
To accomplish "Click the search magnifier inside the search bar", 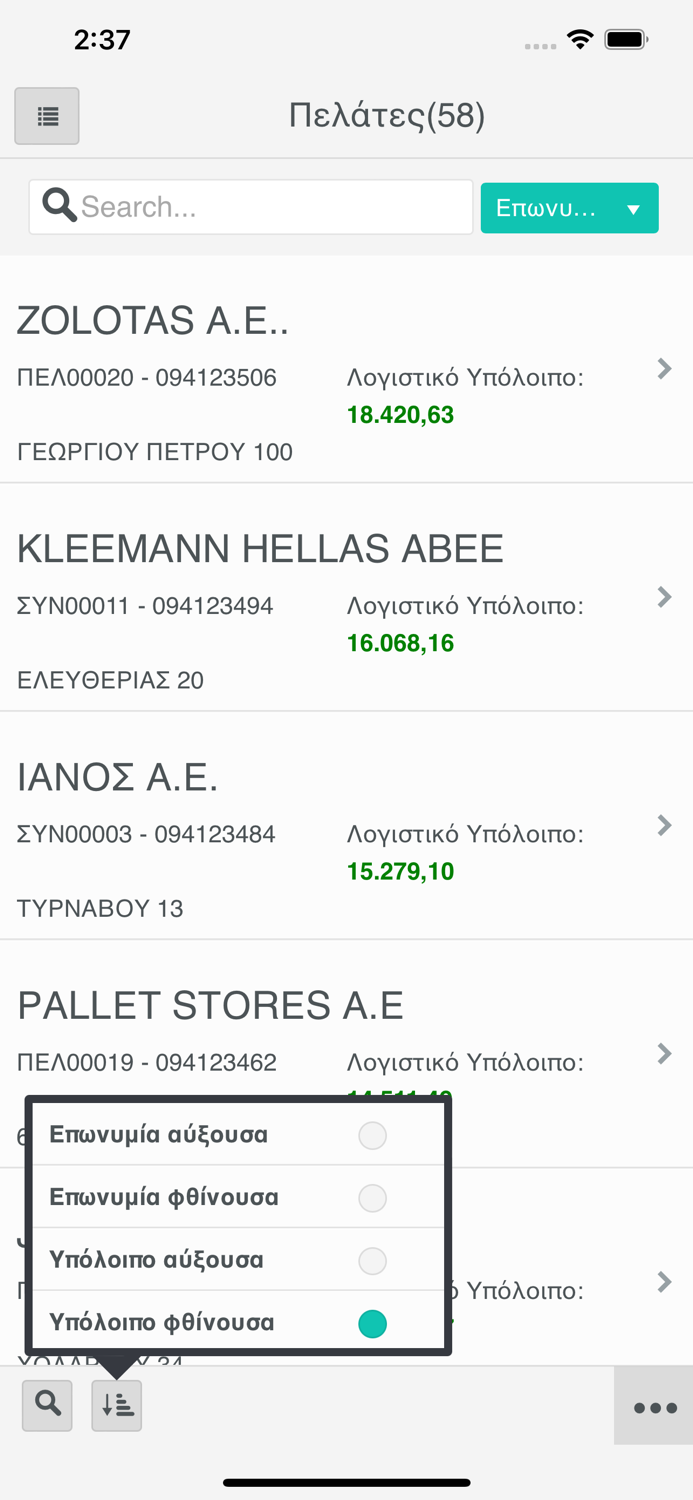I will click(x=59, y=206).
